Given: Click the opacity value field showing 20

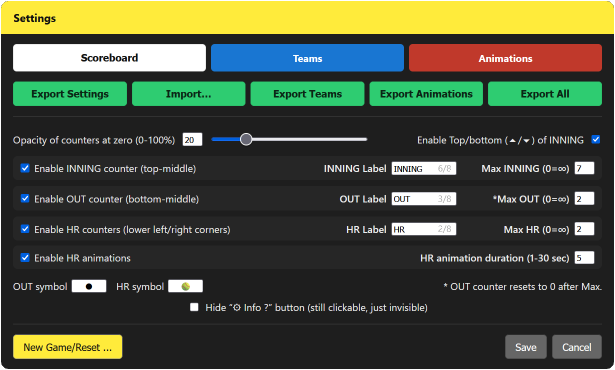Looking at the screenshot, I should tap(192, 140).
